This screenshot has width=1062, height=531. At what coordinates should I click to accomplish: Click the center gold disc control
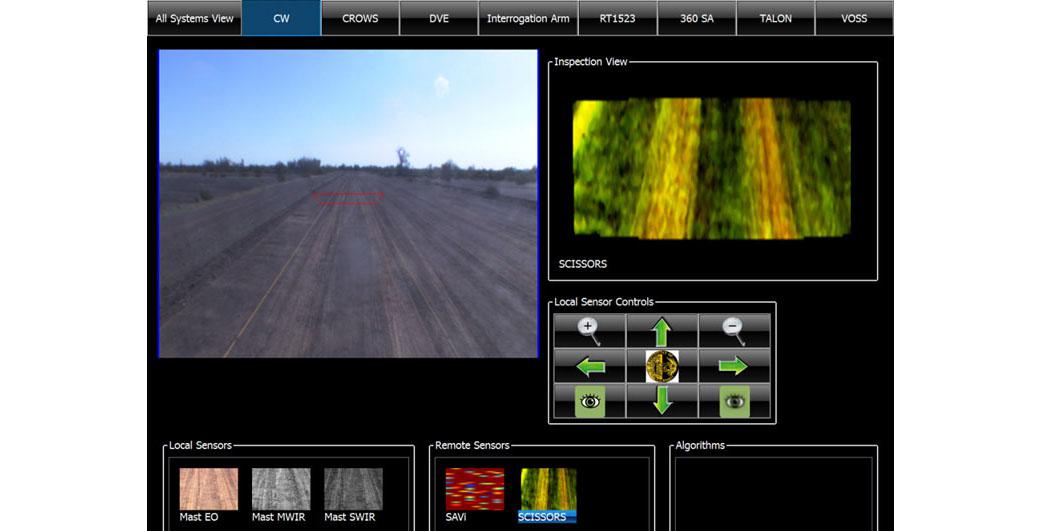[662, 366]
